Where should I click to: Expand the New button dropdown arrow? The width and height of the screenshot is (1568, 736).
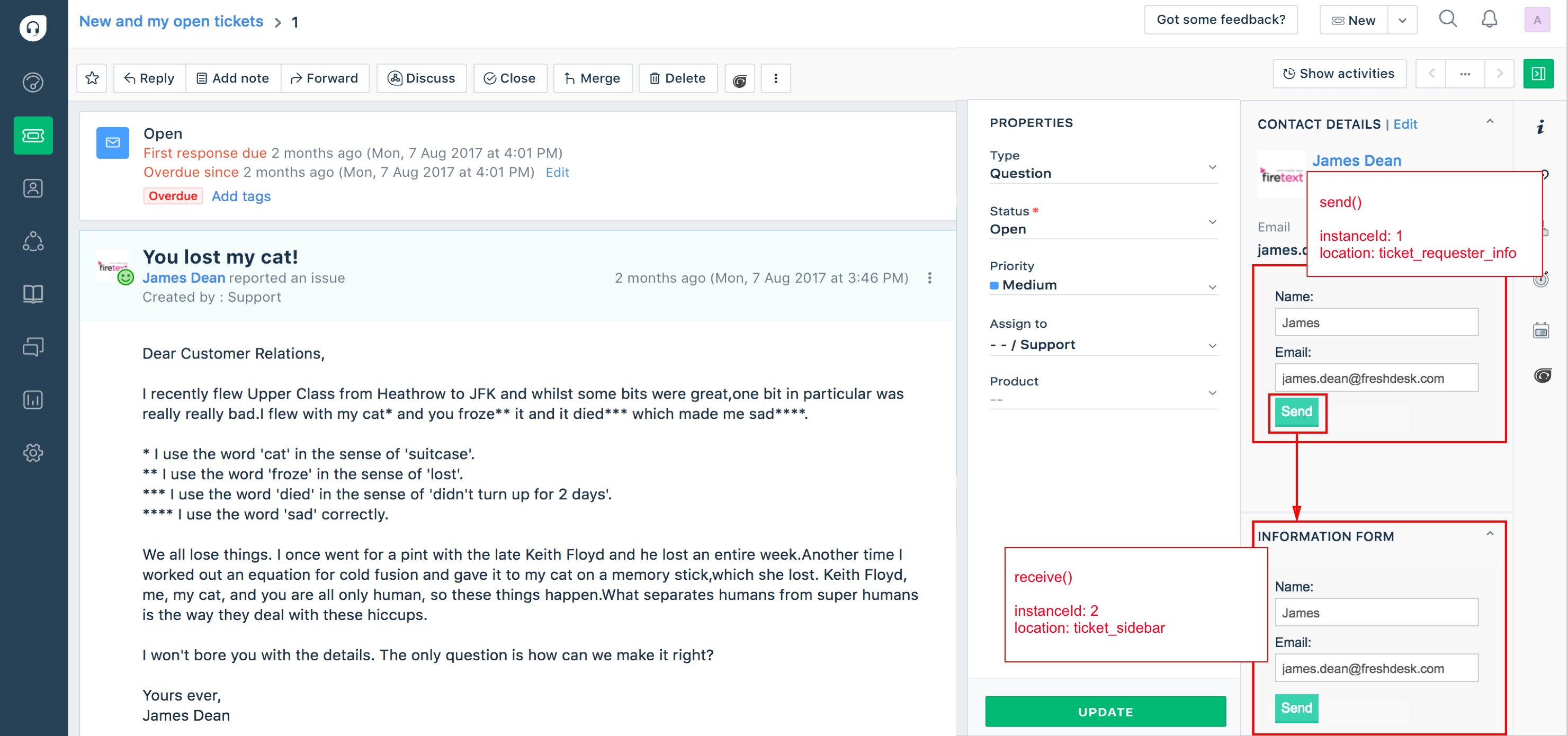1402,20
